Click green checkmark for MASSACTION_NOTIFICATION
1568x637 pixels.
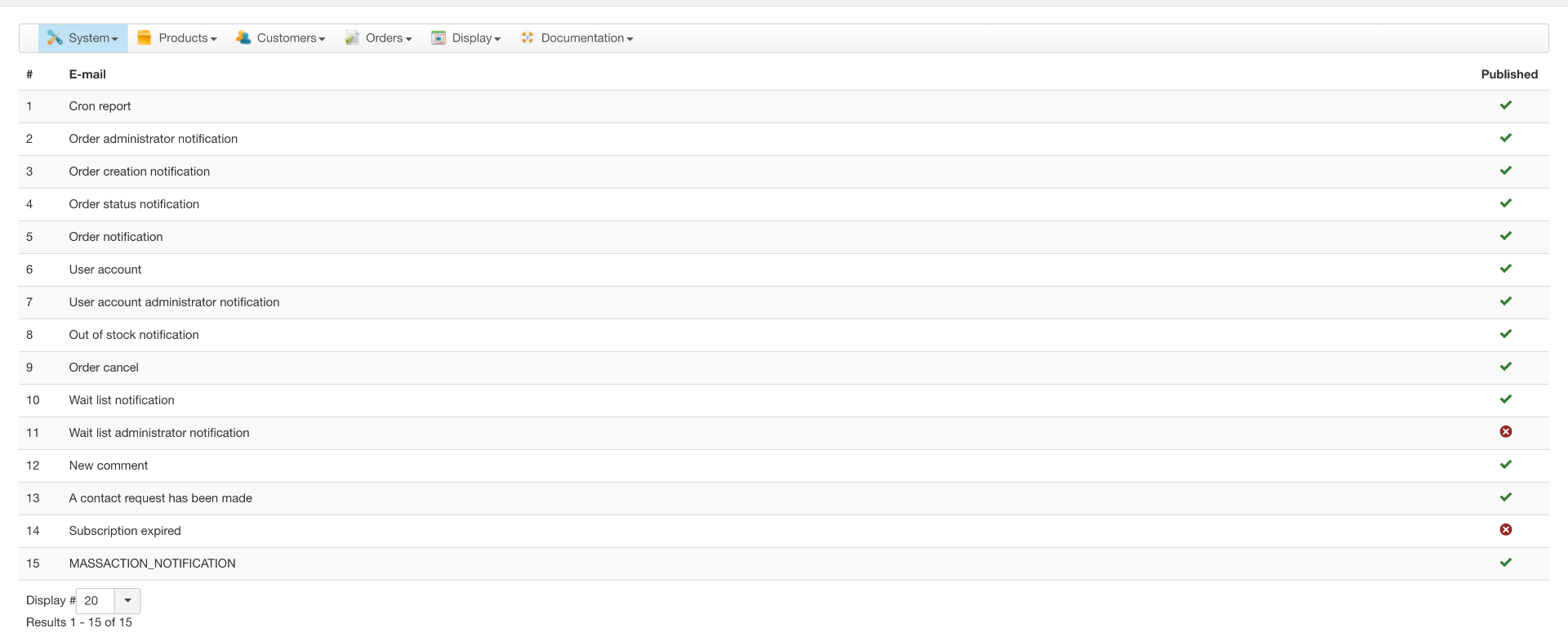(1505, 563)
